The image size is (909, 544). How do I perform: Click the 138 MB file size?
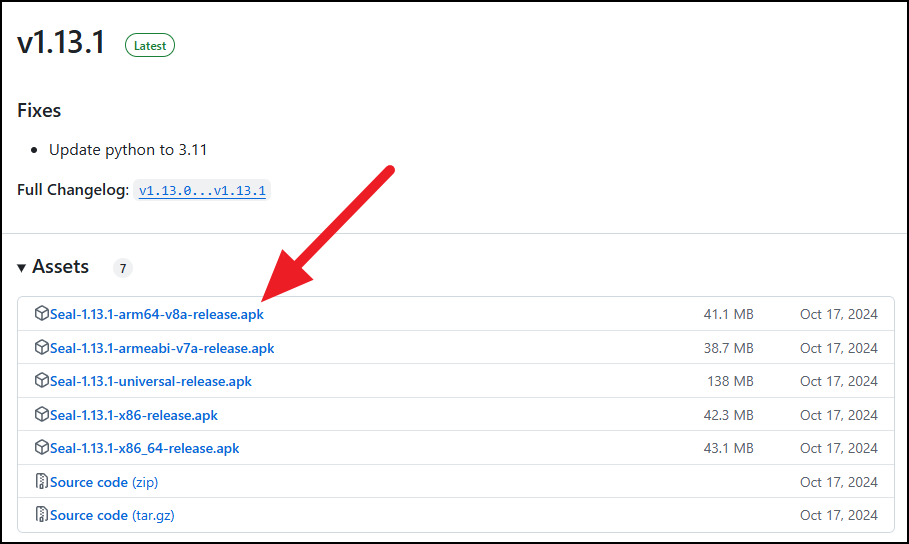[x=730, y=382]
